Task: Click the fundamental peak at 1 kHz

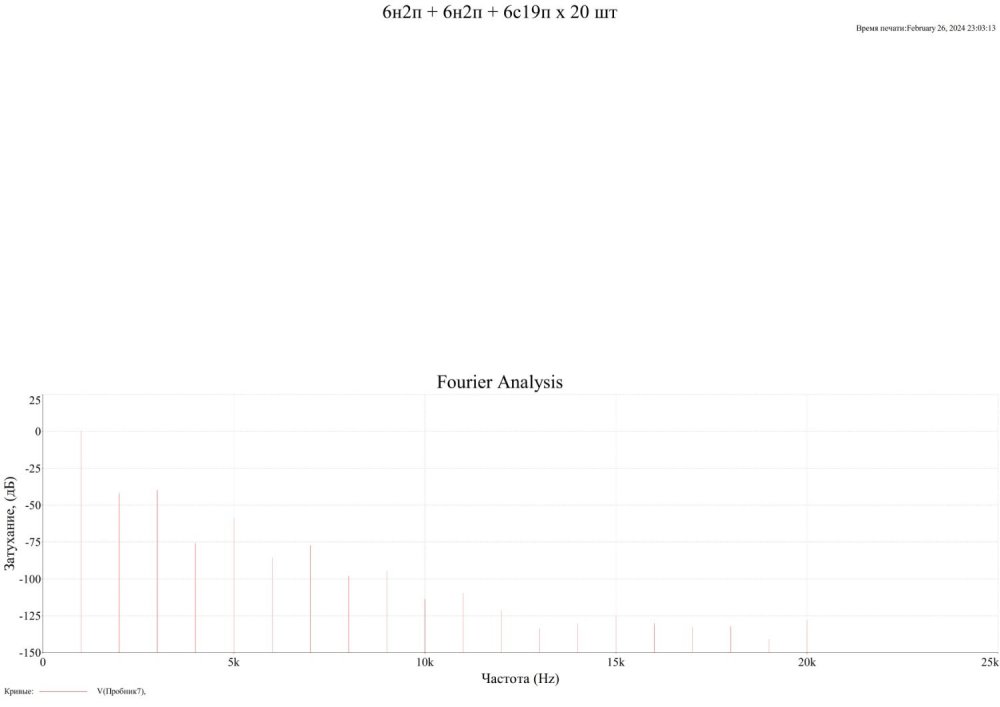Action: [x=81, y=540]
